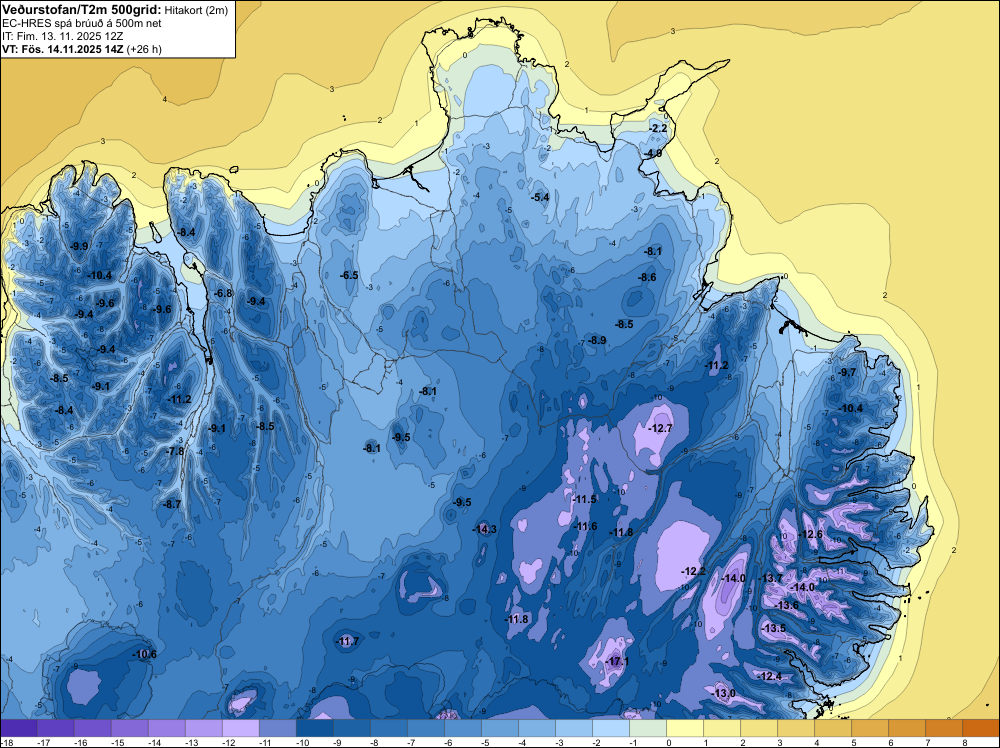Click the -6.5 temperature label

[x=349, y=275]
